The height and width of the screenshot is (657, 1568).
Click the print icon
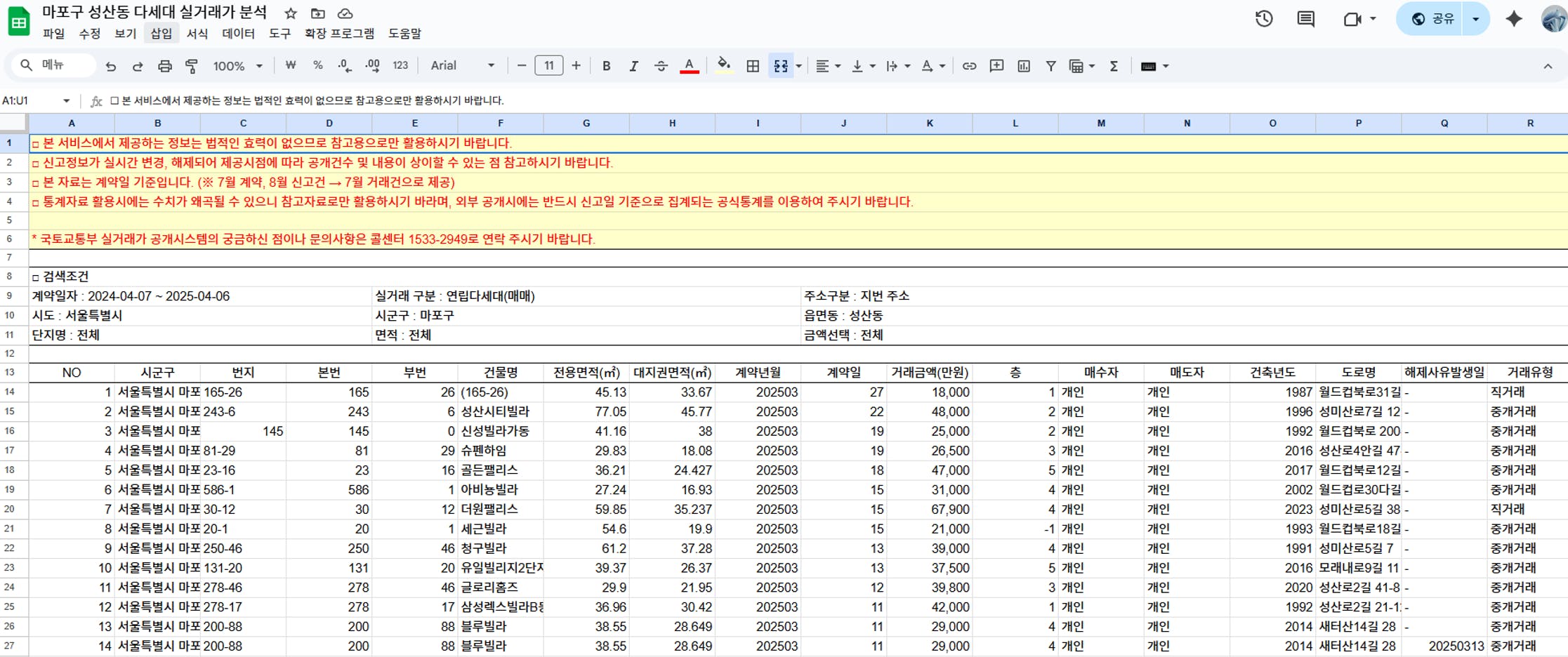click(x=164, y=66)
